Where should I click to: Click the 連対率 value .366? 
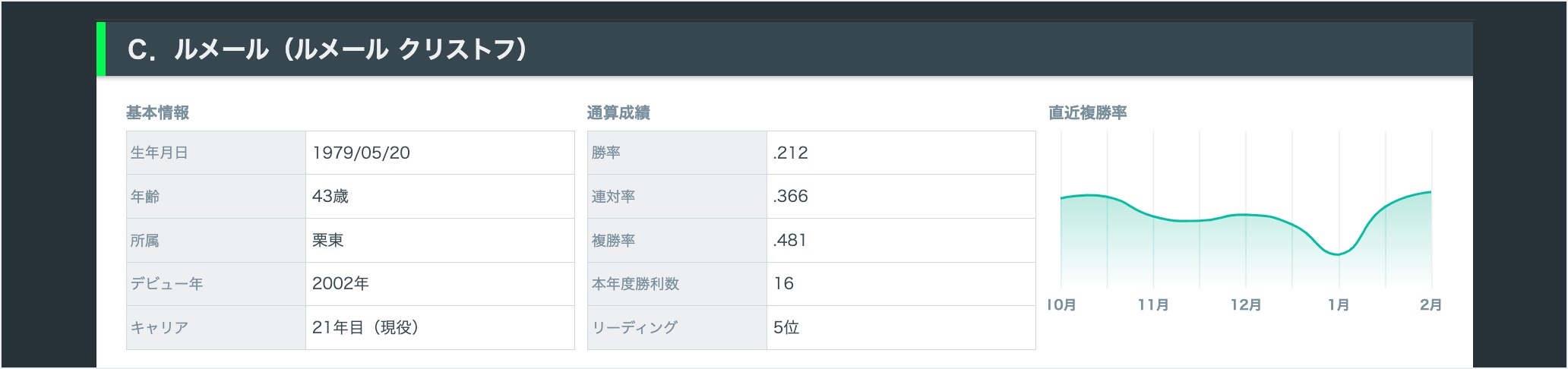click(x=790, y=197)
